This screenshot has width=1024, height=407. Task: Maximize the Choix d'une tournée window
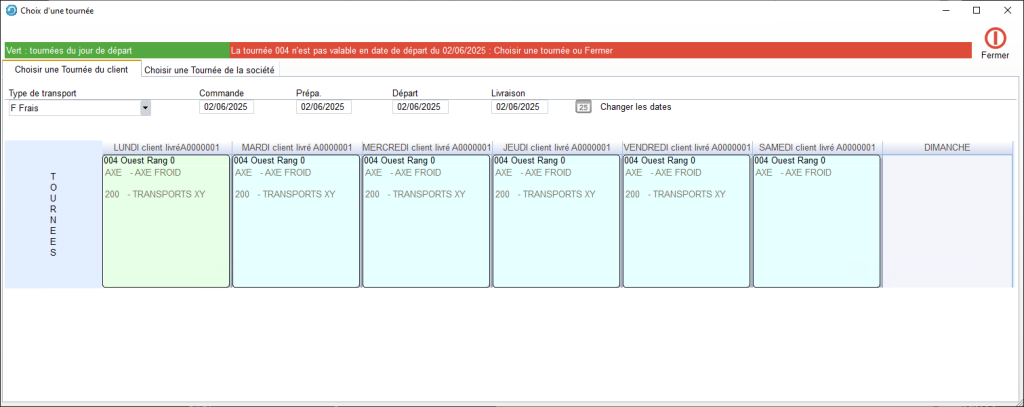[976, 10]
